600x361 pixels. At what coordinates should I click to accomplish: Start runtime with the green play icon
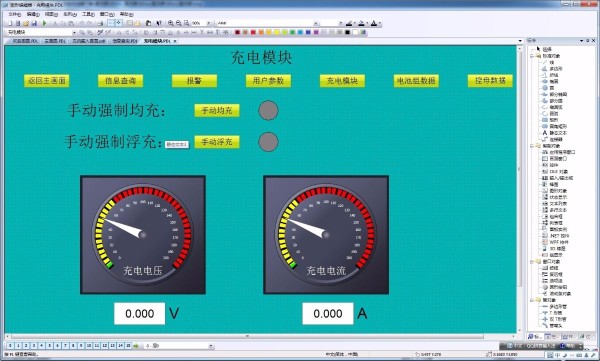coord(44,23)
